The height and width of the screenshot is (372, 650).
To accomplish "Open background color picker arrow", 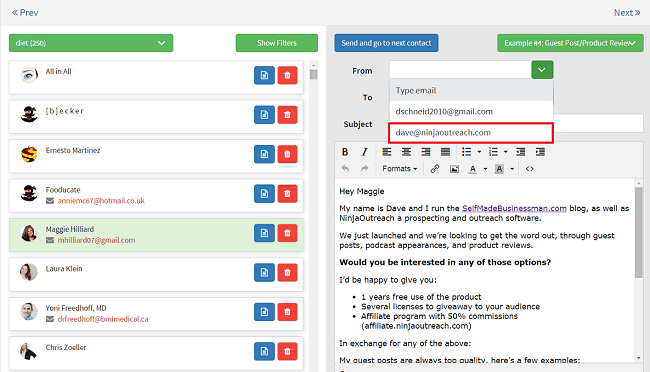I will point(512,169).
